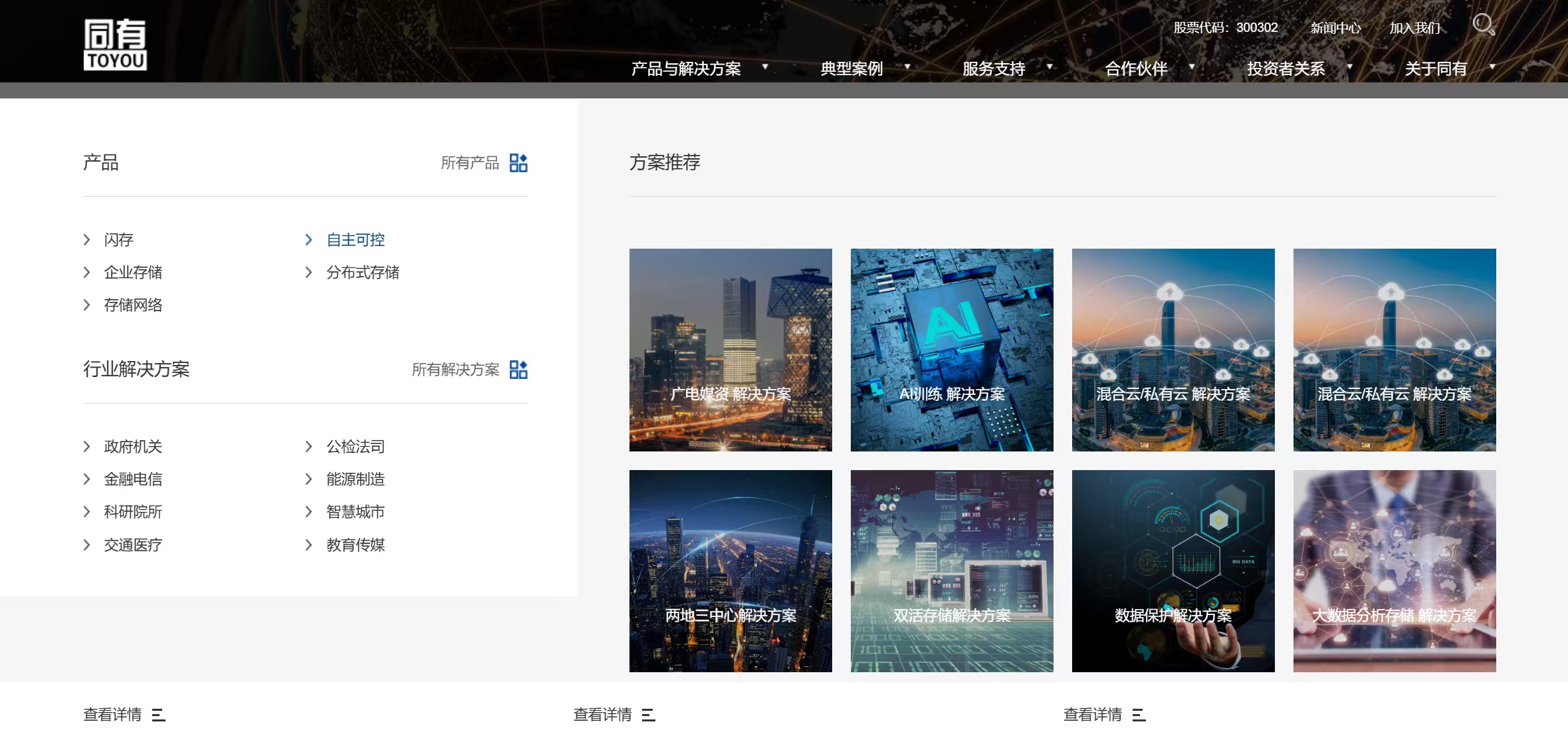
Task: Open 服务支持 menu
Action: (994, 68)
